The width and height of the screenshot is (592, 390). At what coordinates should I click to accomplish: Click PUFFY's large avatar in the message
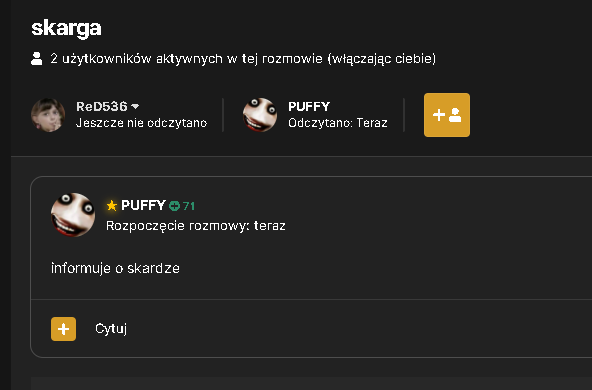[73, 215]
